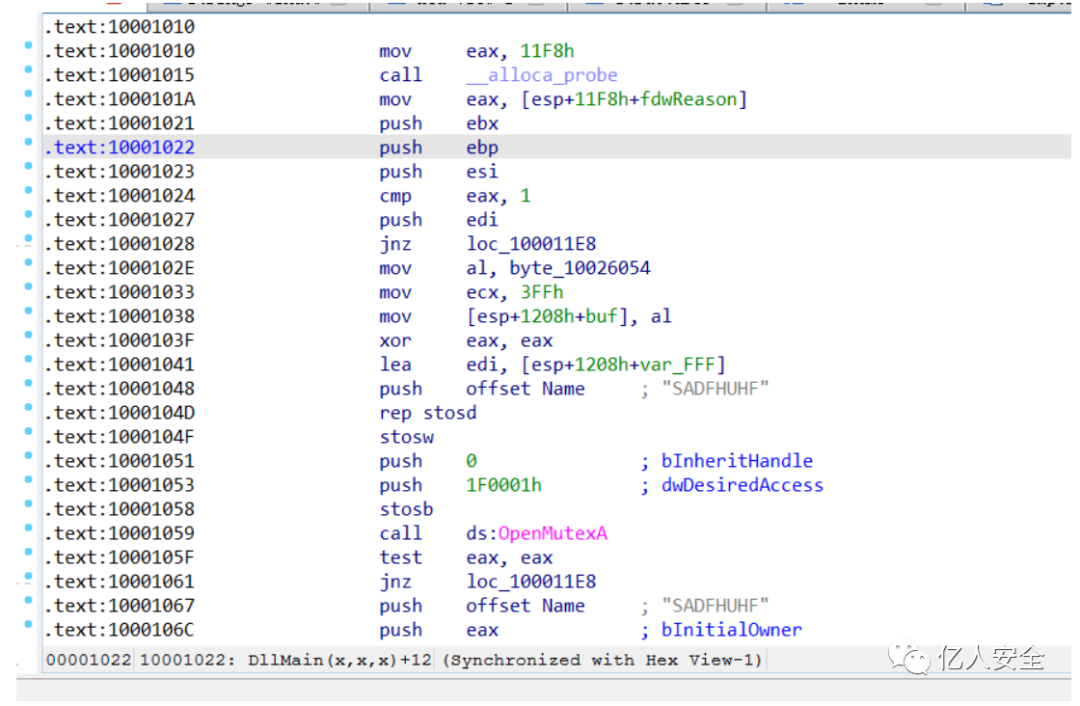Click the gutter dot at .text:10001061
The image size is (1080, 706).
tap(28, 576)
